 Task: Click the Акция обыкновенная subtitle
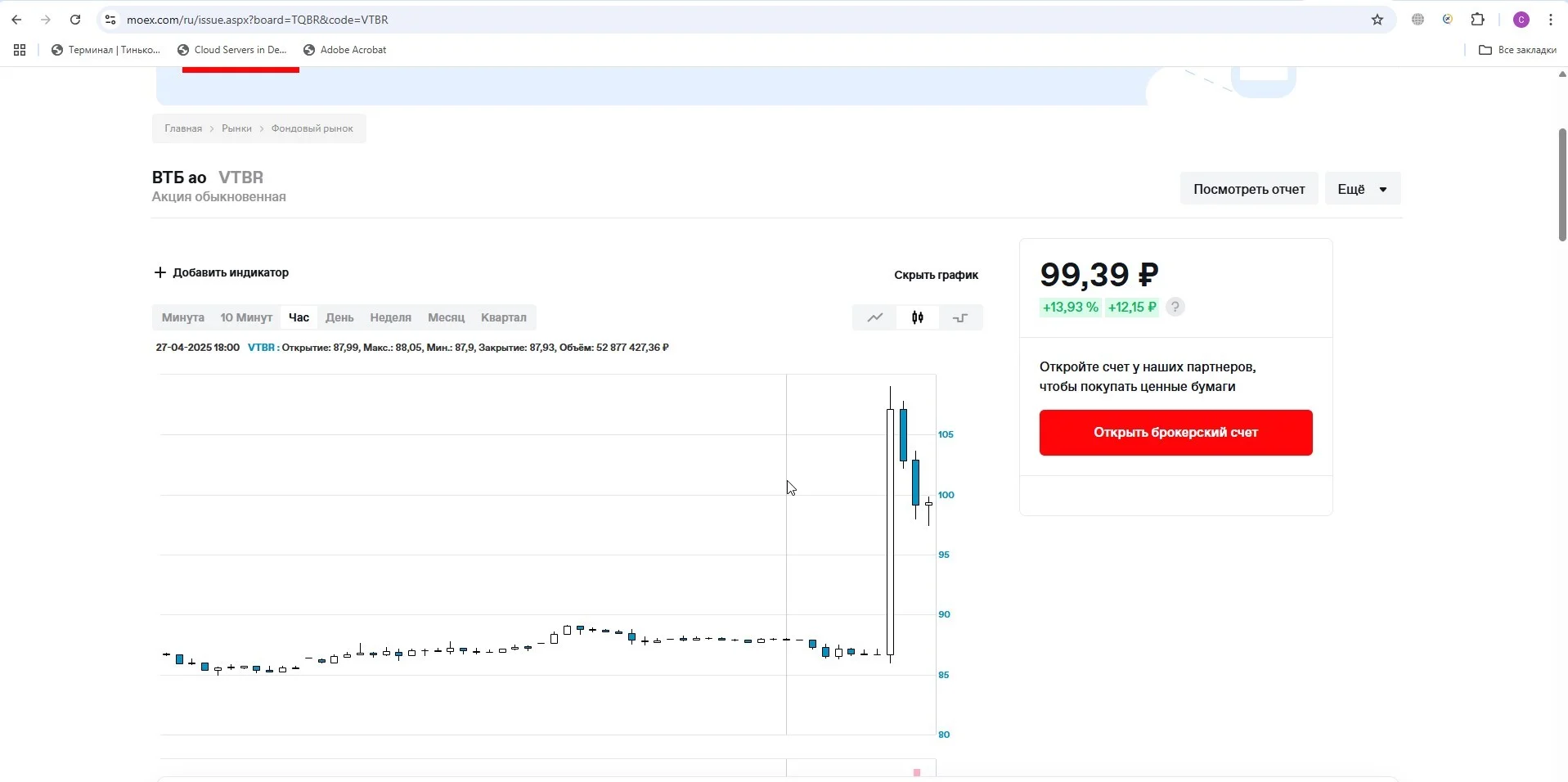219,197
